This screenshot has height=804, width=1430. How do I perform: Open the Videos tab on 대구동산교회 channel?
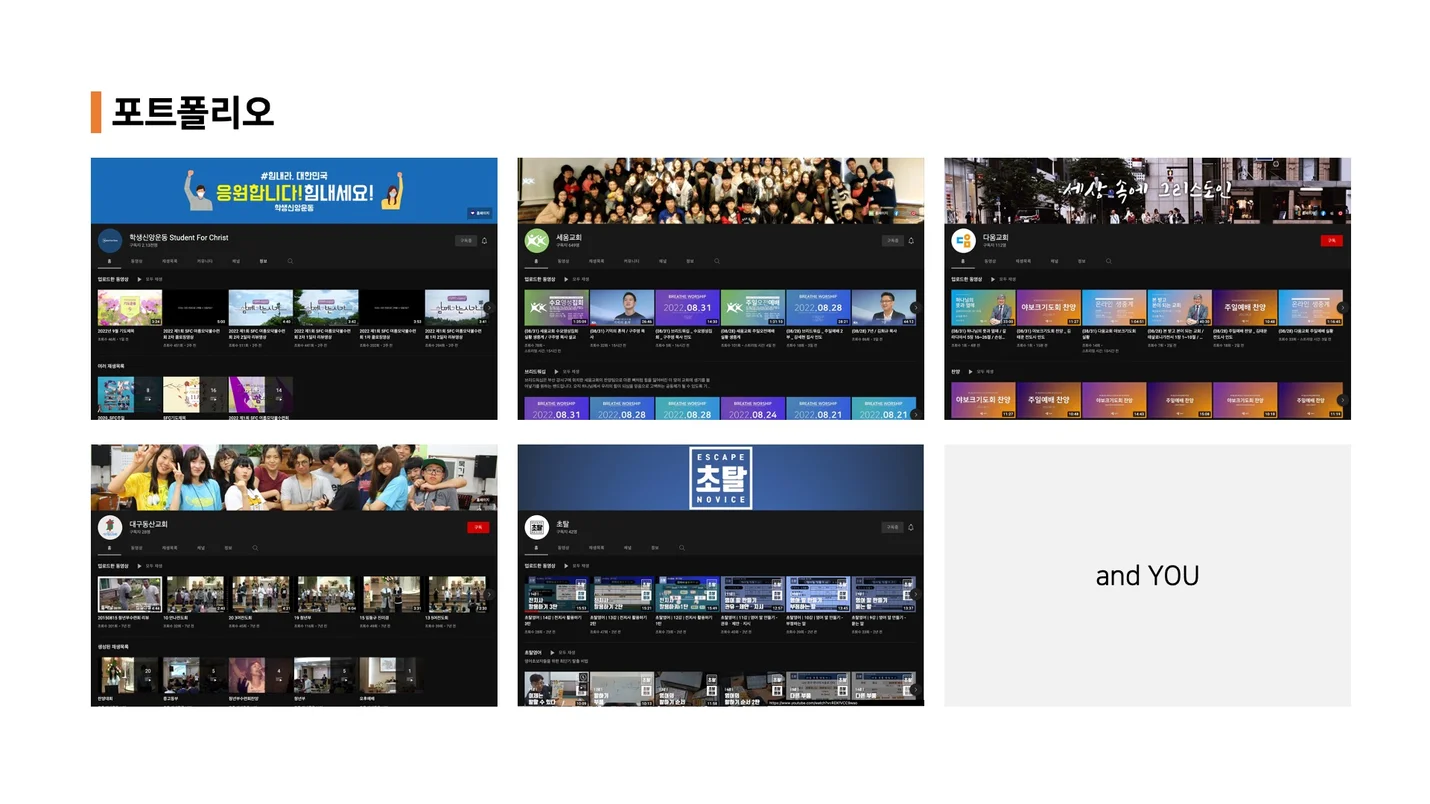click(137, 548)
